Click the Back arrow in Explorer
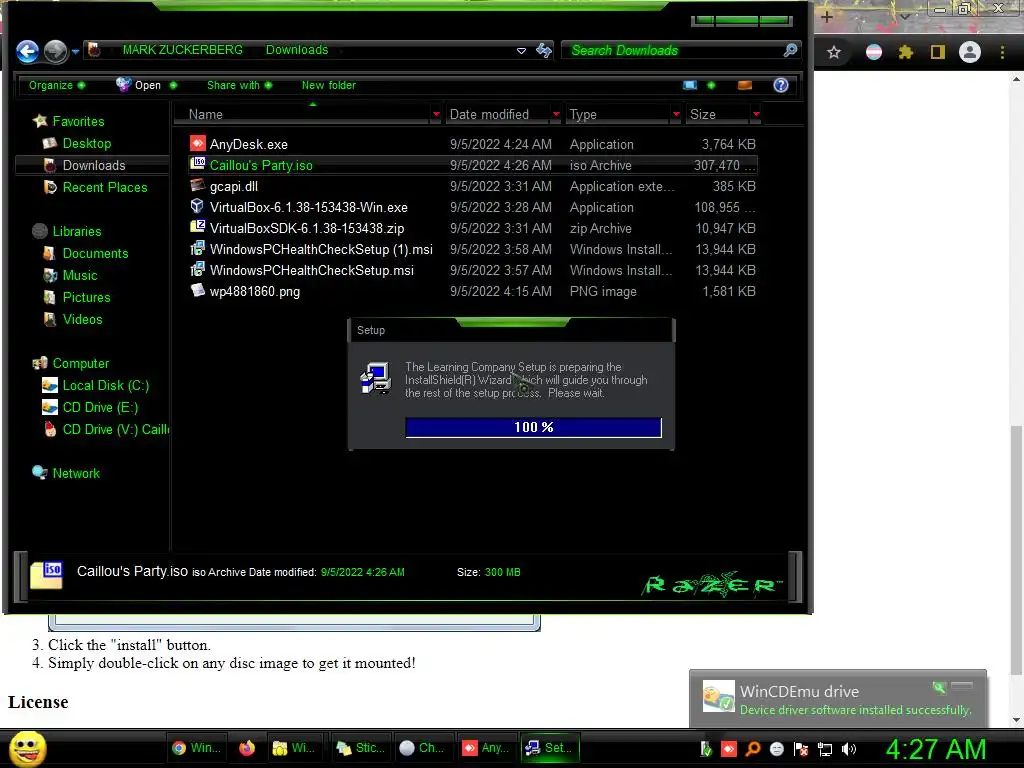Viewport: 1024px width, 768px height. 27,51
